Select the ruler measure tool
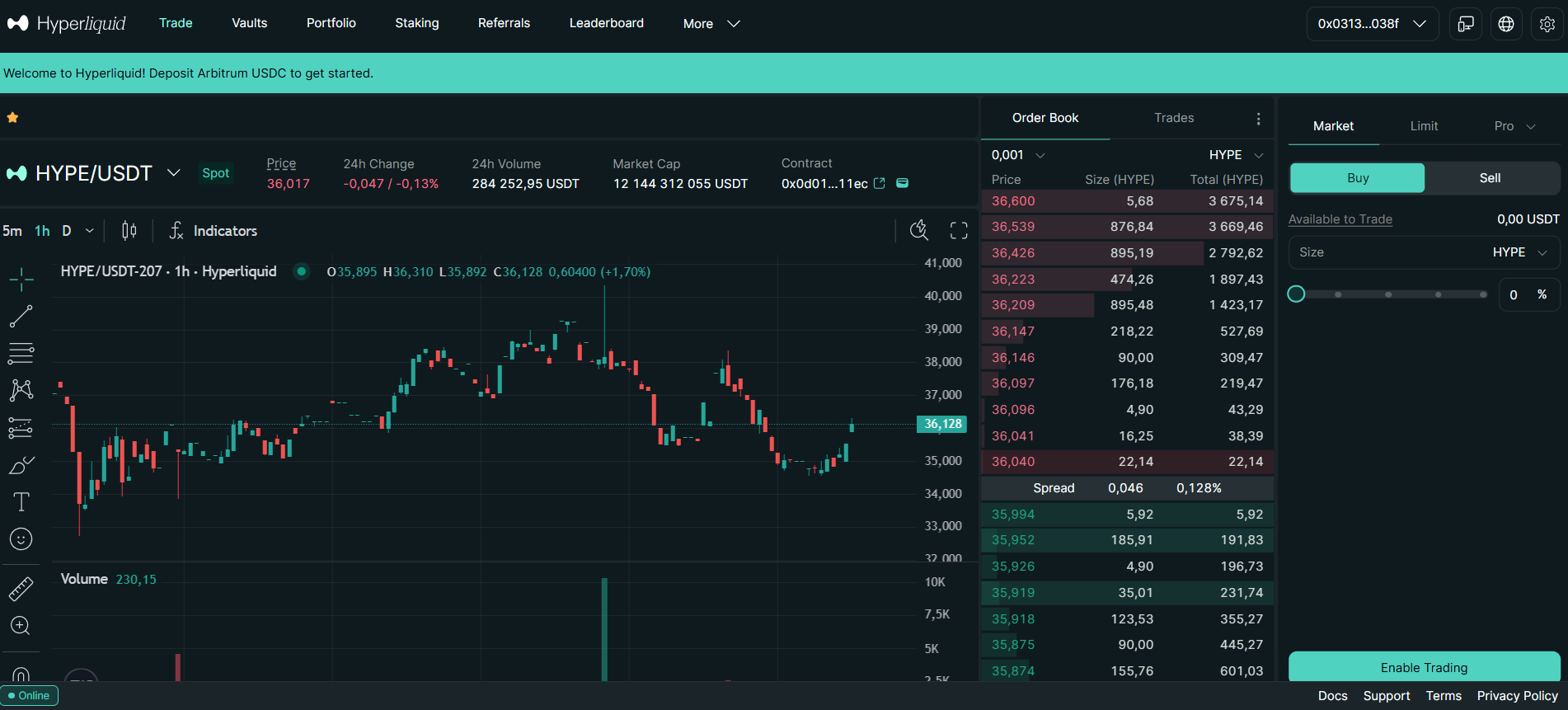This screenshot has width=1568, height=710. tap(21, 589)
